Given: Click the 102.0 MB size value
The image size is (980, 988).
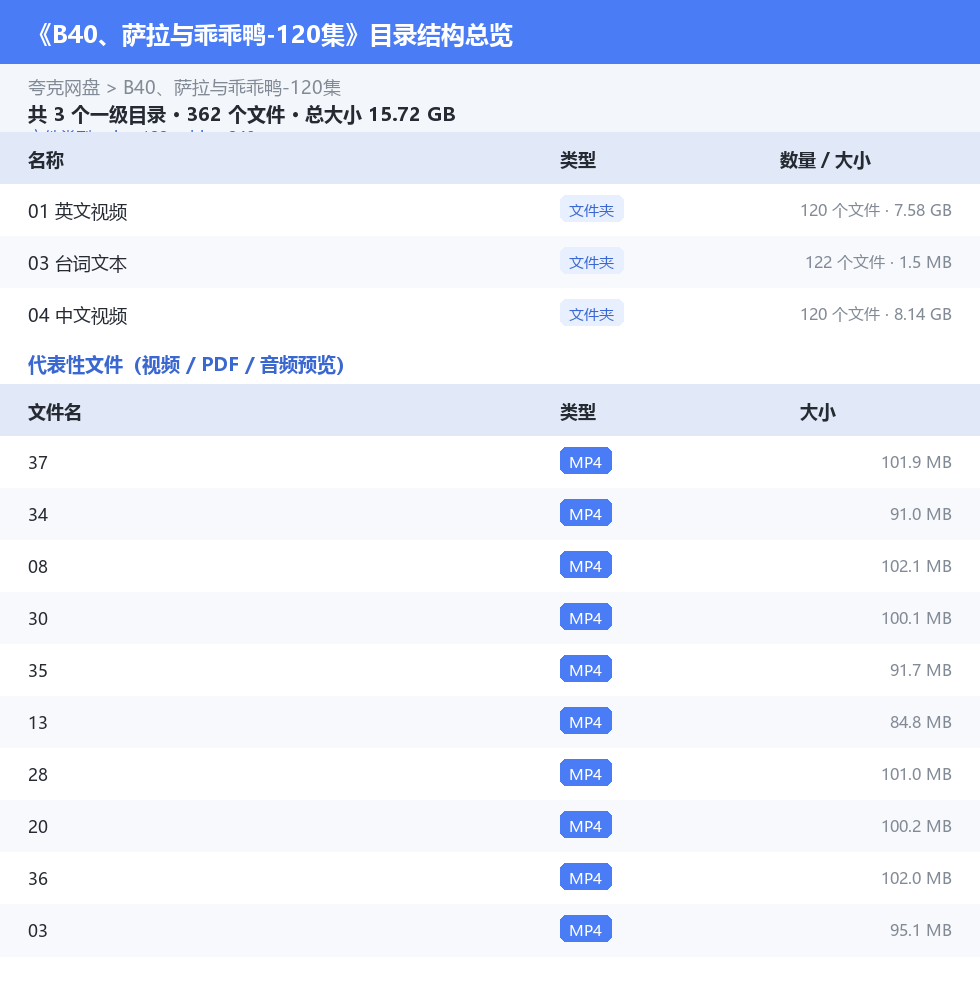Looking at the screenshot, I should click(916, 878).
